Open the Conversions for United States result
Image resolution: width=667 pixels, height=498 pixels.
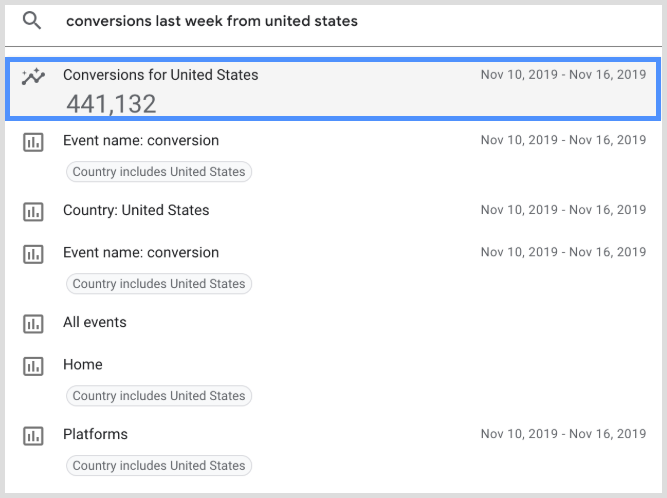pyautogui.click(x=160, y=75)
